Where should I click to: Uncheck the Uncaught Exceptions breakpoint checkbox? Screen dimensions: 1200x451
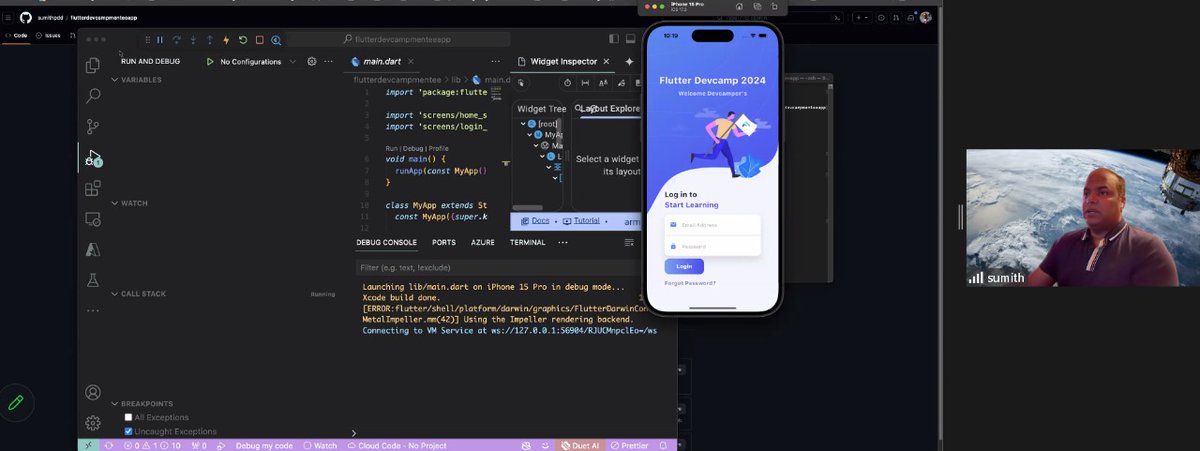tap(128, 431)
